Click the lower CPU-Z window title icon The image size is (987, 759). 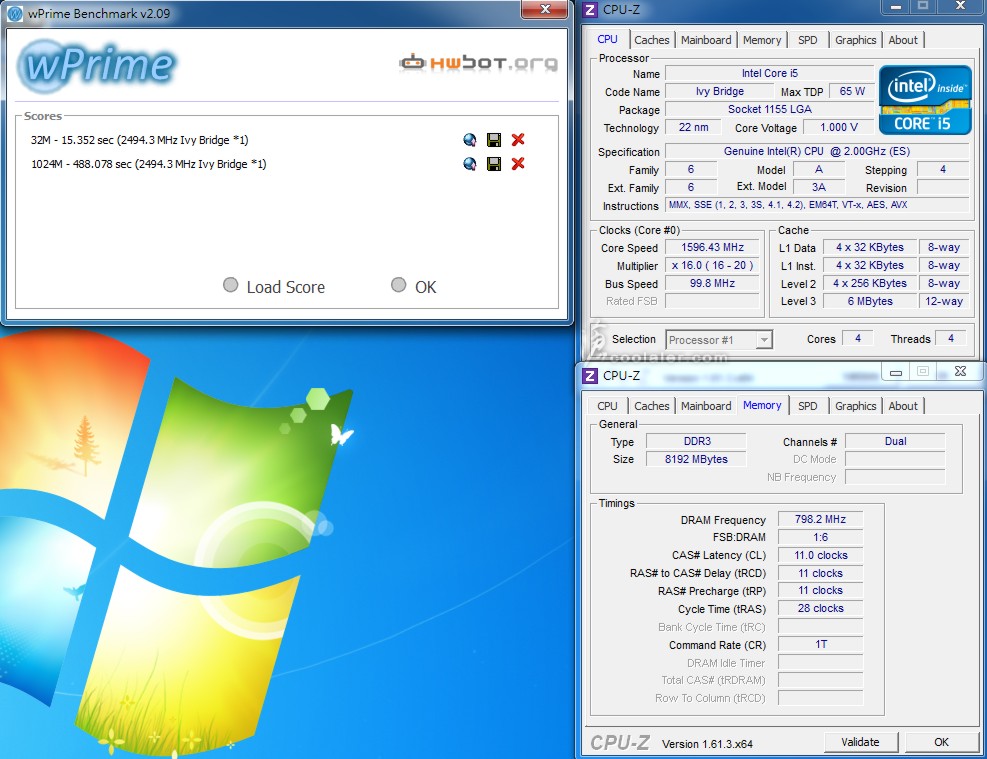pyautogui.click(x=590, y=376)
